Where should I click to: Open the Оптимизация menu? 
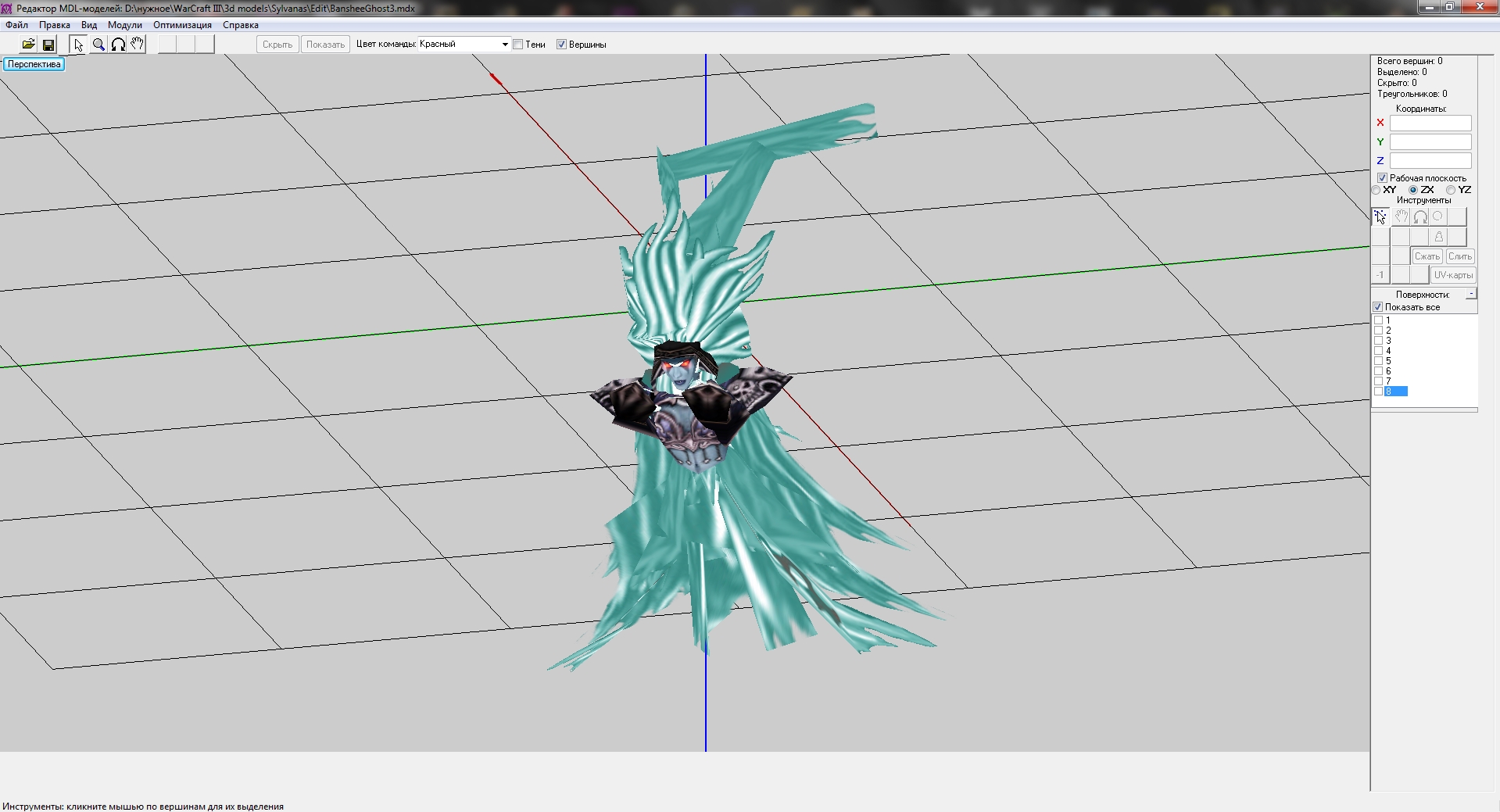tap(182, 25)
